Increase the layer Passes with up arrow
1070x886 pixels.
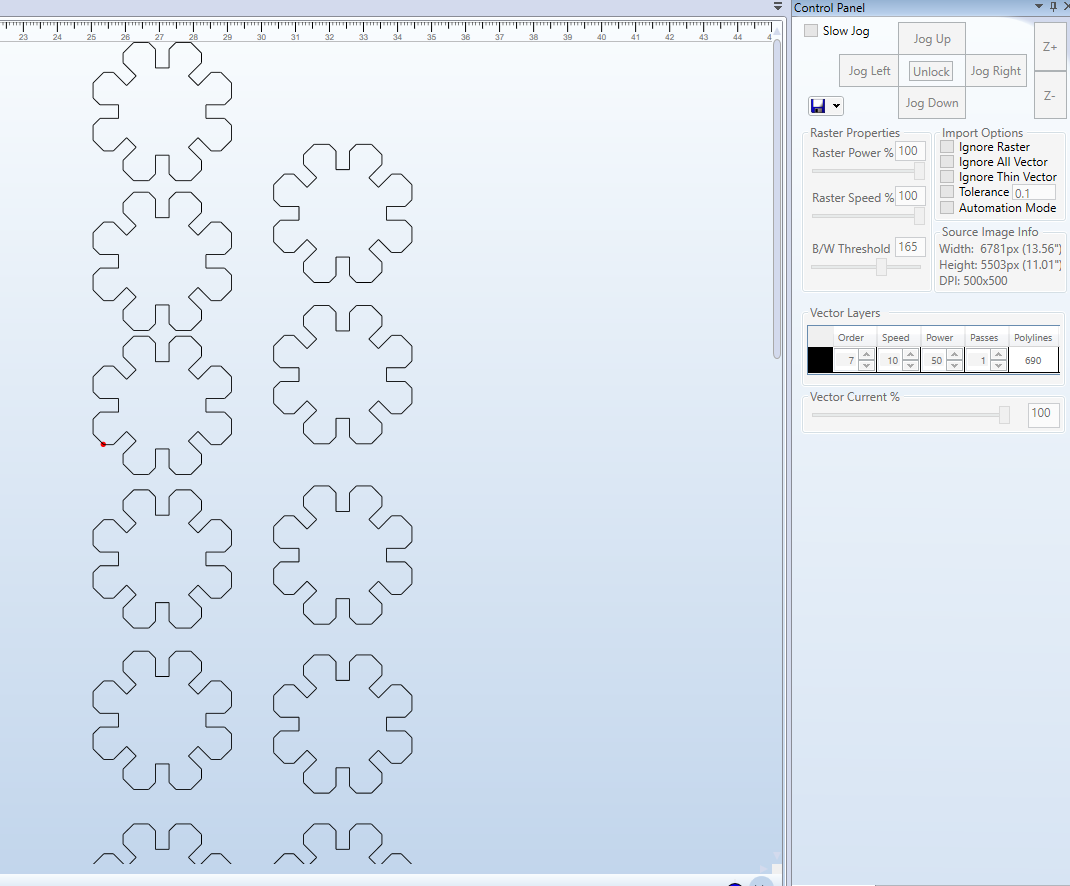[x=998, y=354]
